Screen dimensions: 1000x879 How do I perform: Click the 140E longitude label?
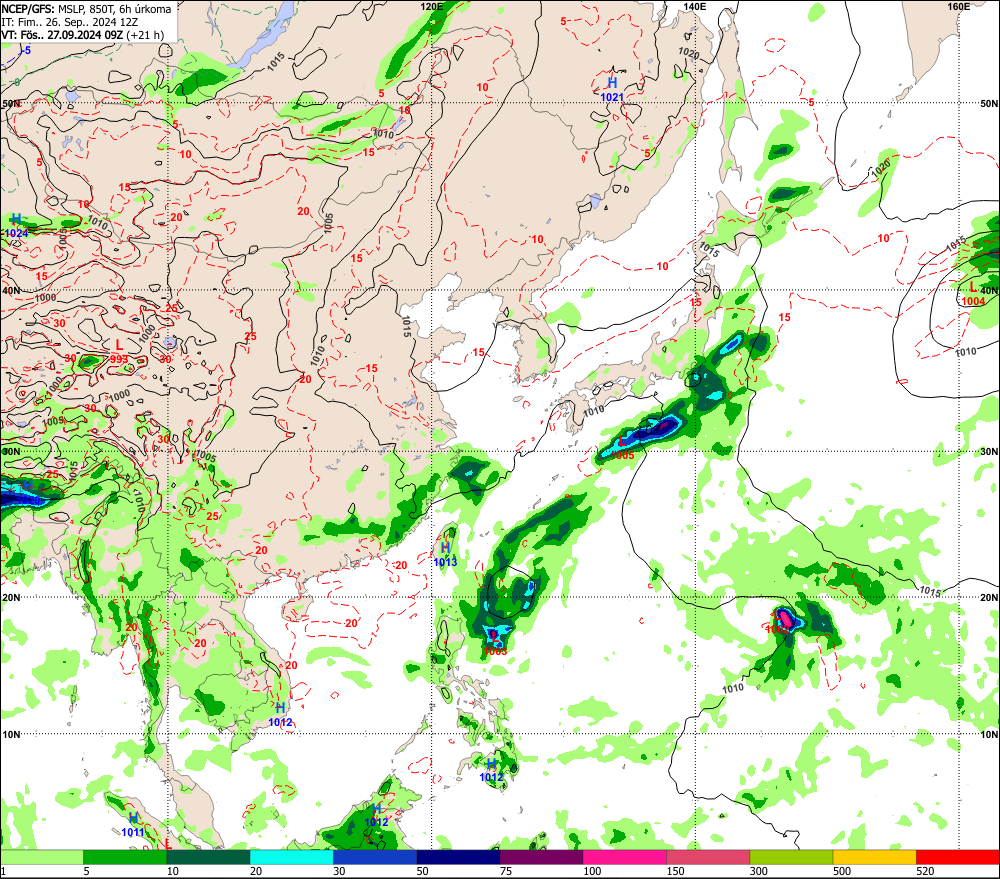tap(695, 6)
